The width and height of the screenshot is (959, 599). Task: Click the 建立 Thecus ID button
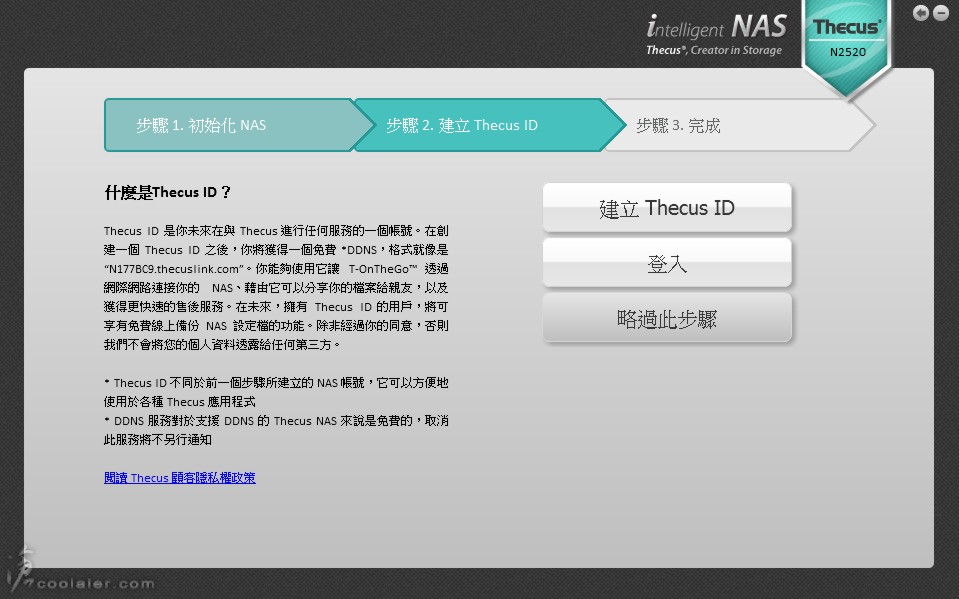(x=667, y=208)
